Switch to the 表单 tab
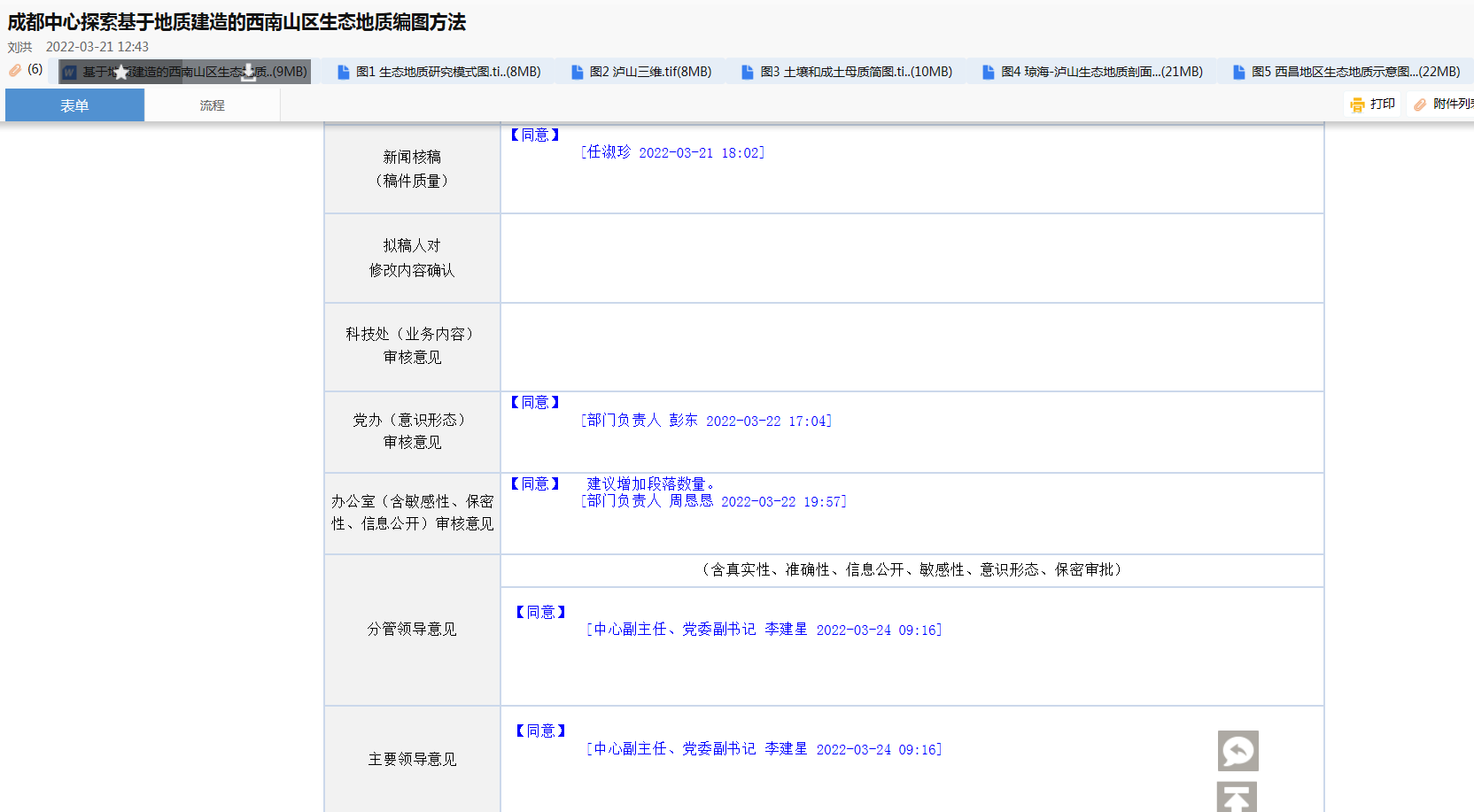The height and width of the screenshot is (812, 1474). [x=74, y=105]
